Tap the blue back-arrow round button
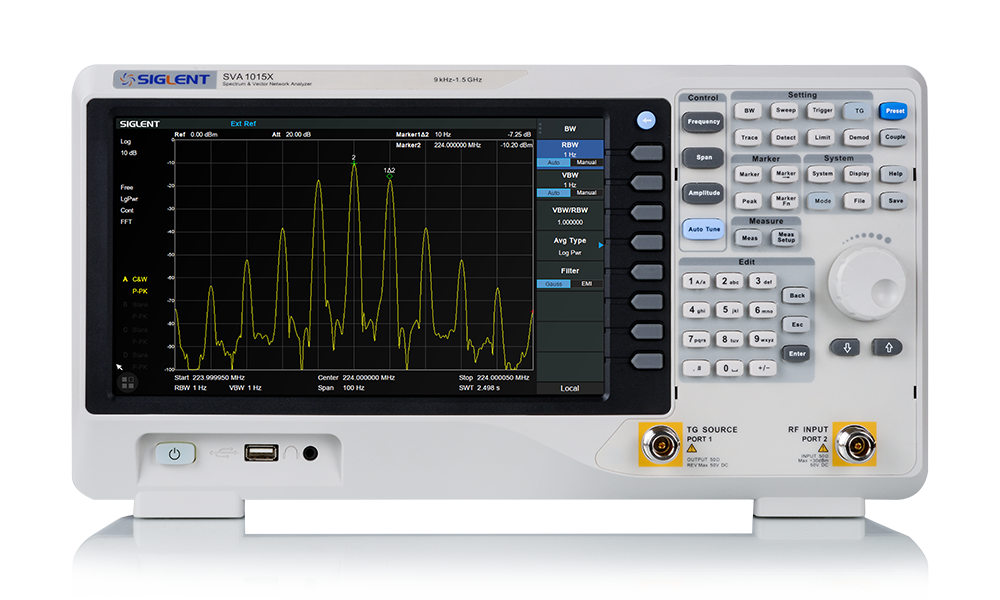 [646, 121]
